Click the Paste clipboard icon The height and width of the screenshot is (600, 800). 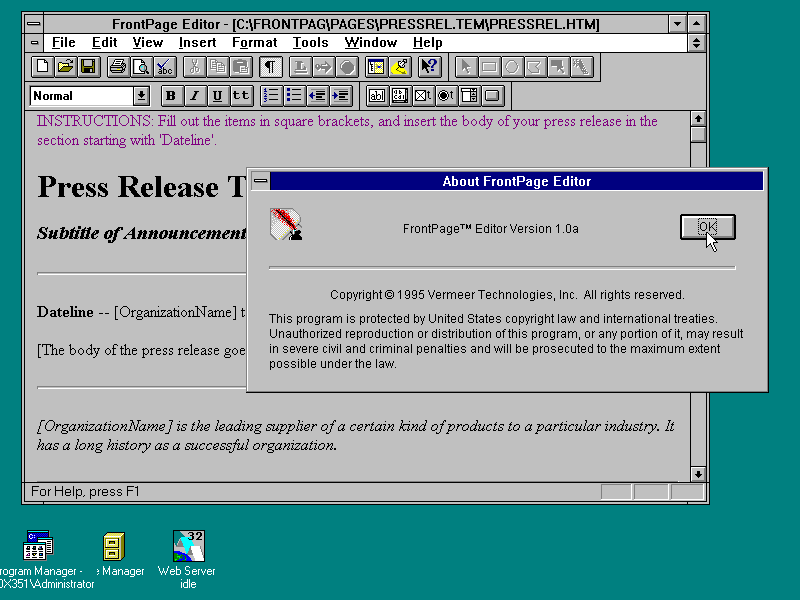(x=240, y=67)
